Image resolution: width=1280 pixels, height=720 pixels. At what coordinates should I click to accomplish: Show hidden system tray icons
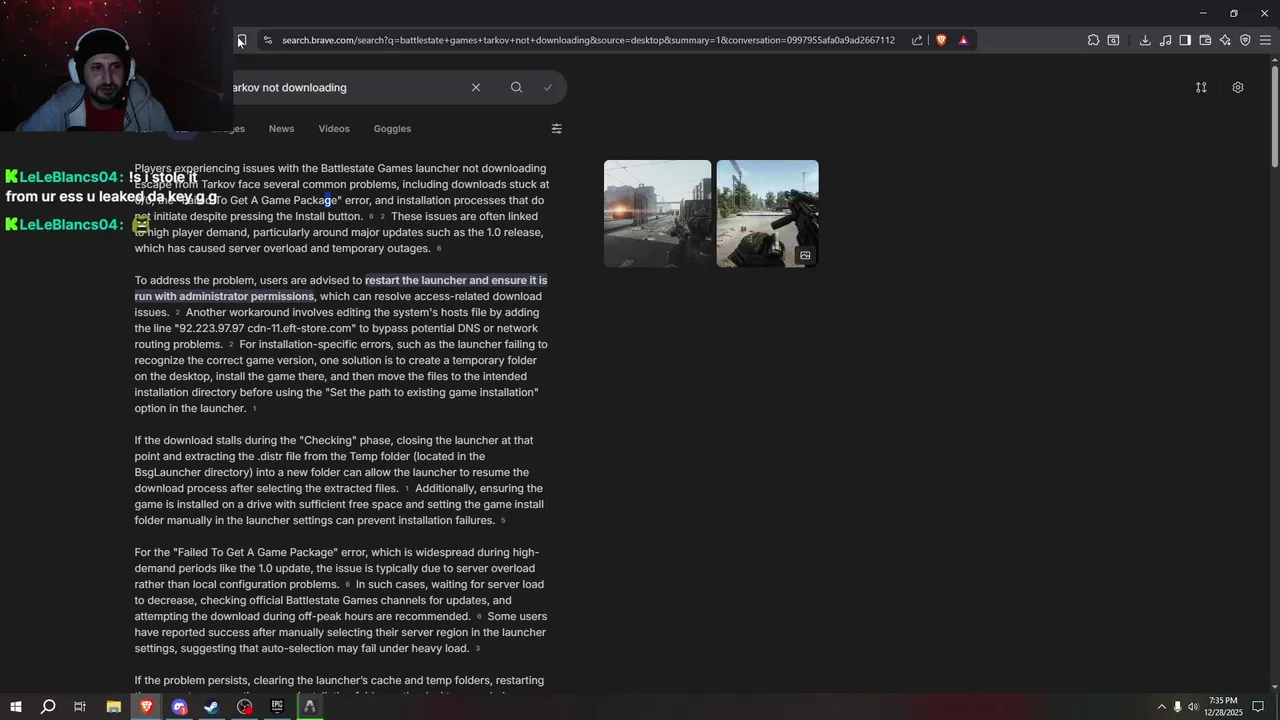[1161, 707]
